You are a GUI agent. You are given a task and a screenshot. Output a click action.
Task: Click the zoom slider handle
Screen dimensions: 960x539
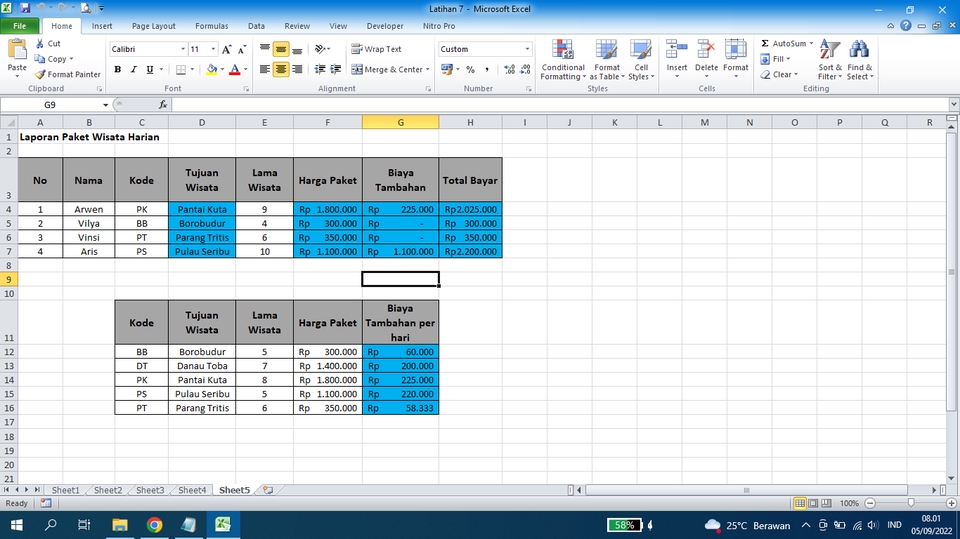911,503
